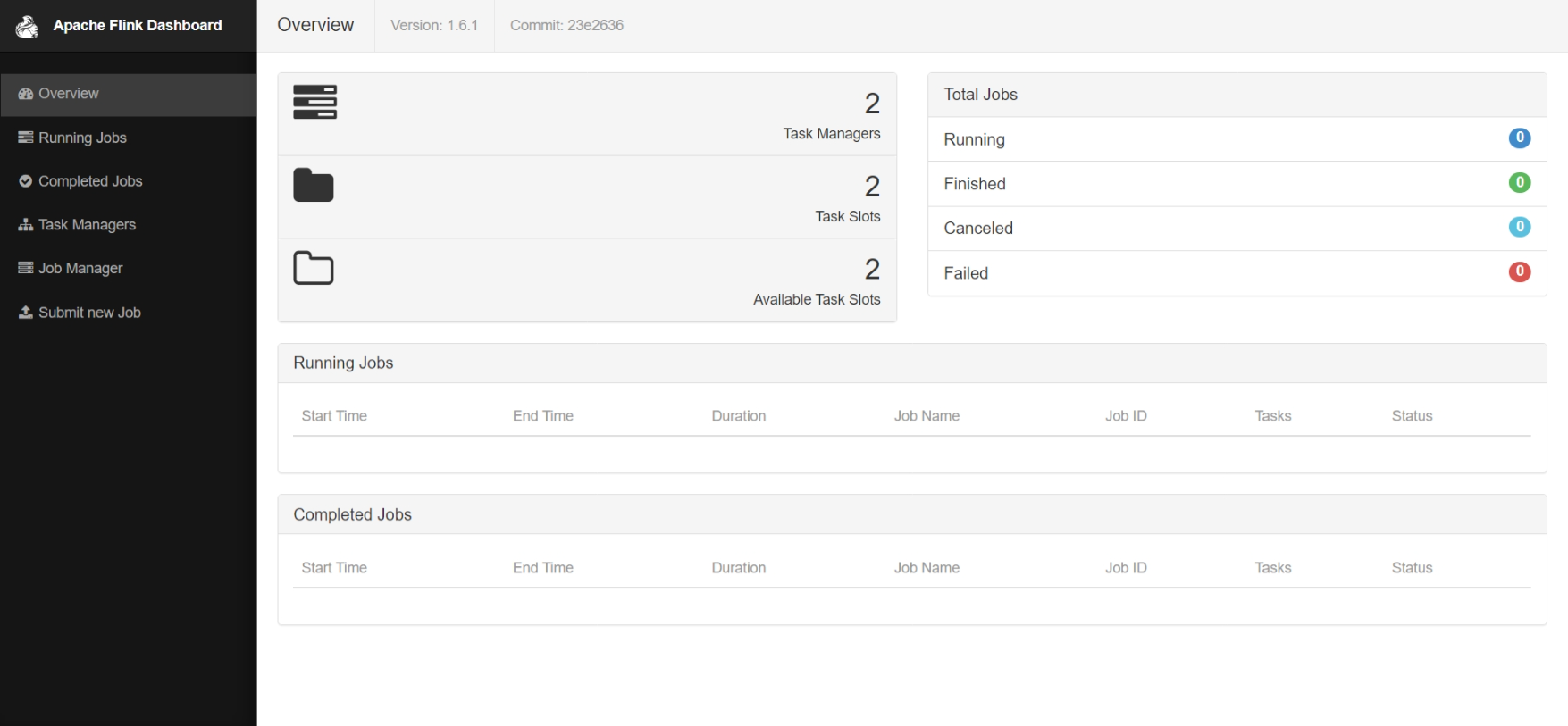Click Start Time header in Running Jobs table
Image resolution: width=1568 pixels, height=726 pixels.
(x=334, y=416)
